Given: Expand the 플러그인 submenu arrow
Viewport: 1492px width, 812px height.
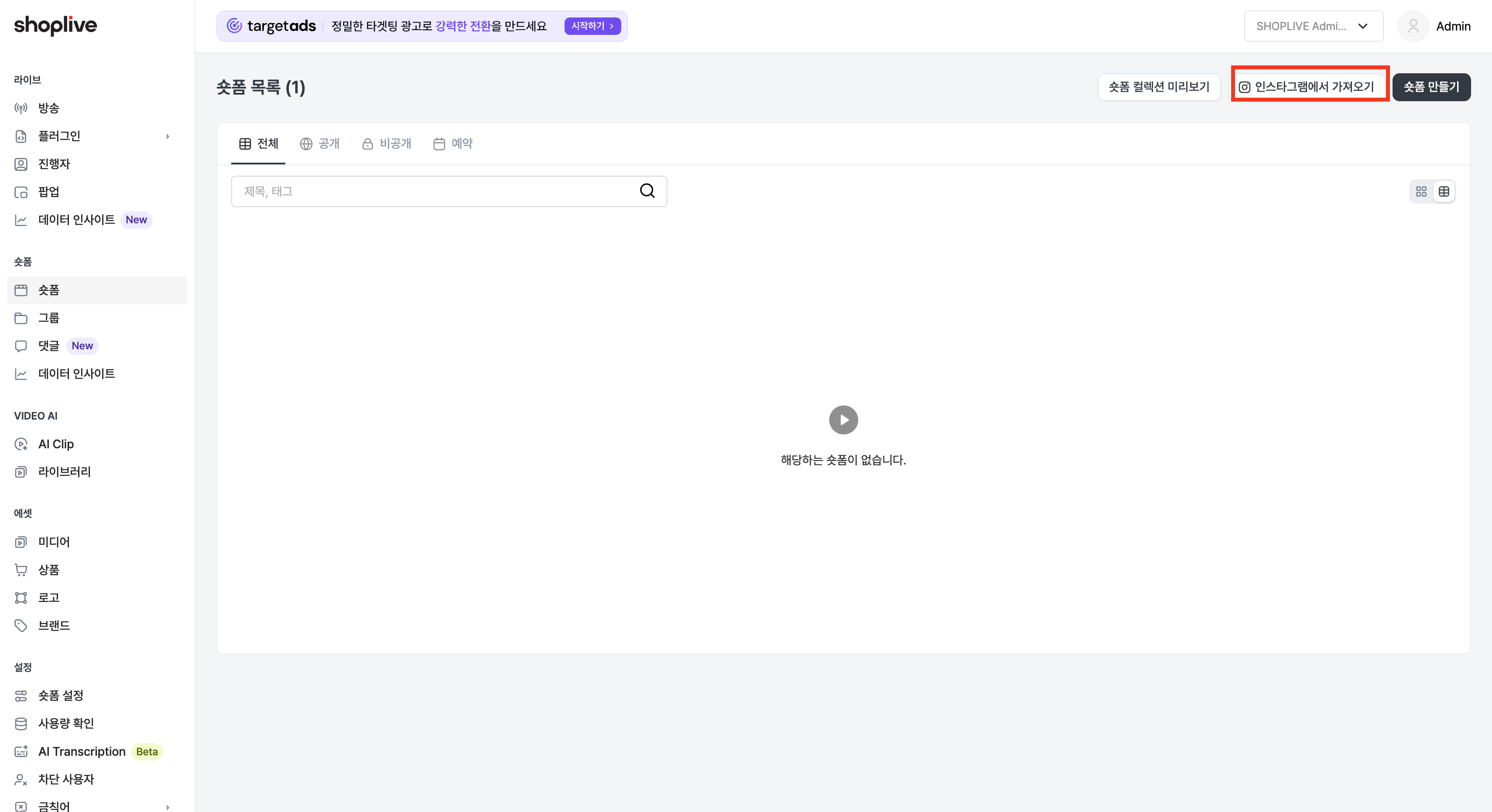Looking at the screenshot, I should coord(168,136).
